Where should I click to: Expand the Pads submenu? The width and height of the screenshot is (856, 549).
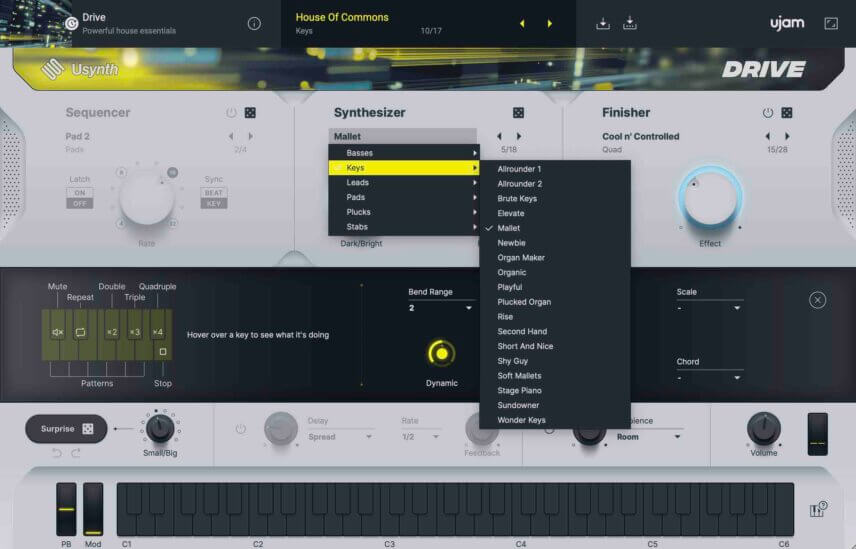pos(403,197)
